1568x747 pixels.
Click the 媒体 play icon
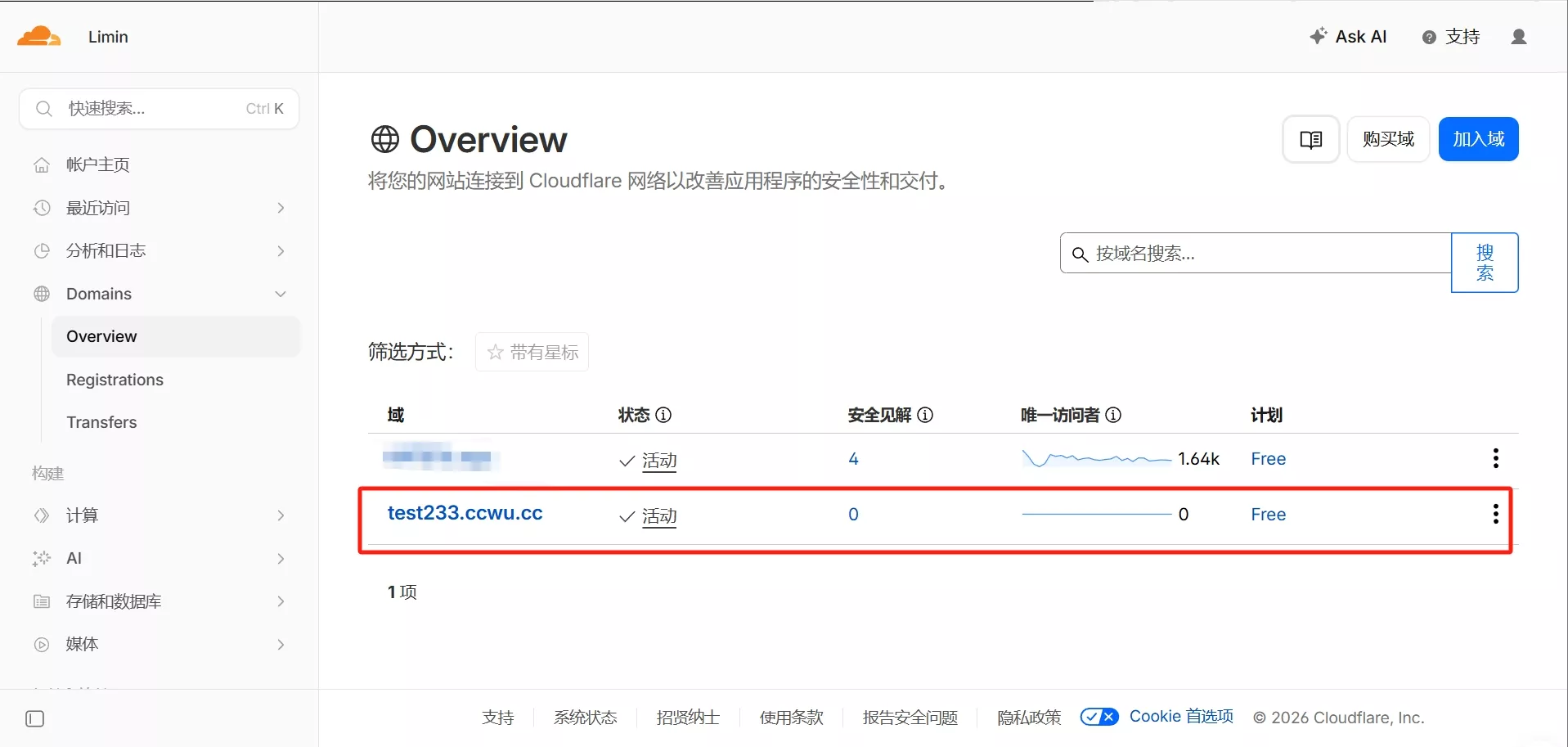tap(42, 645)
